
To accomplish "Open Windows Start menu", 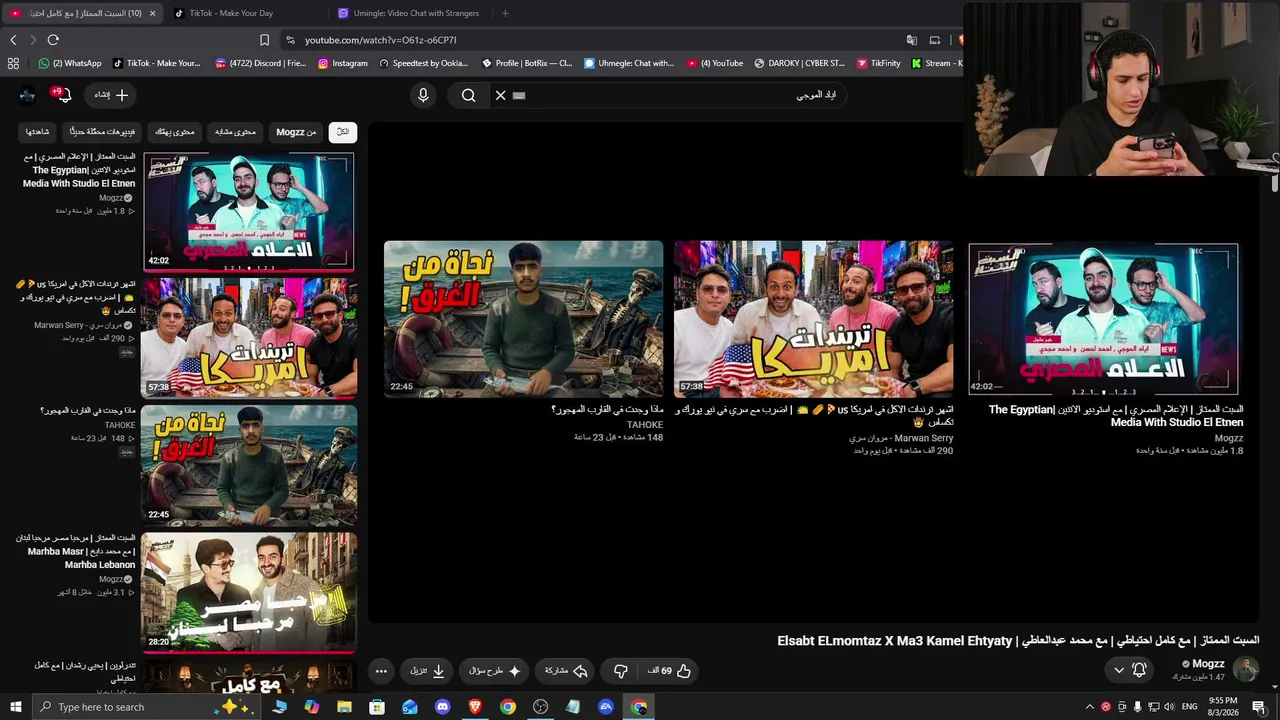I will tap(15, 707).
